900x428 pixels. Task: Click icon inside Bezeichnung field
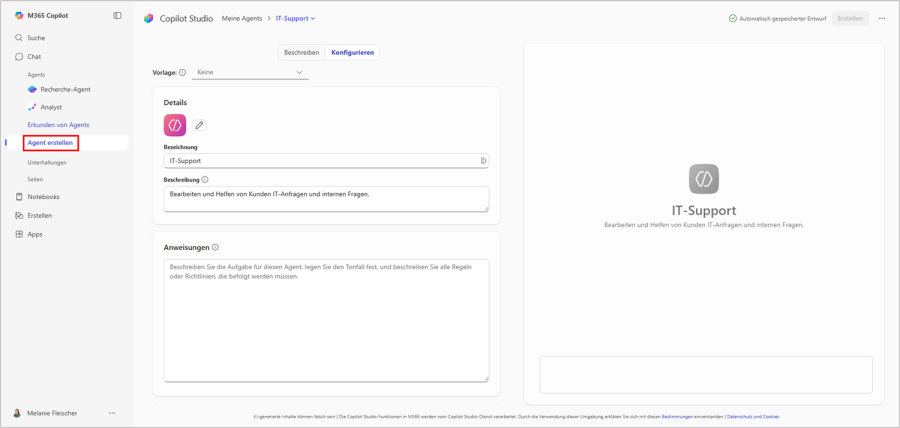483,161
